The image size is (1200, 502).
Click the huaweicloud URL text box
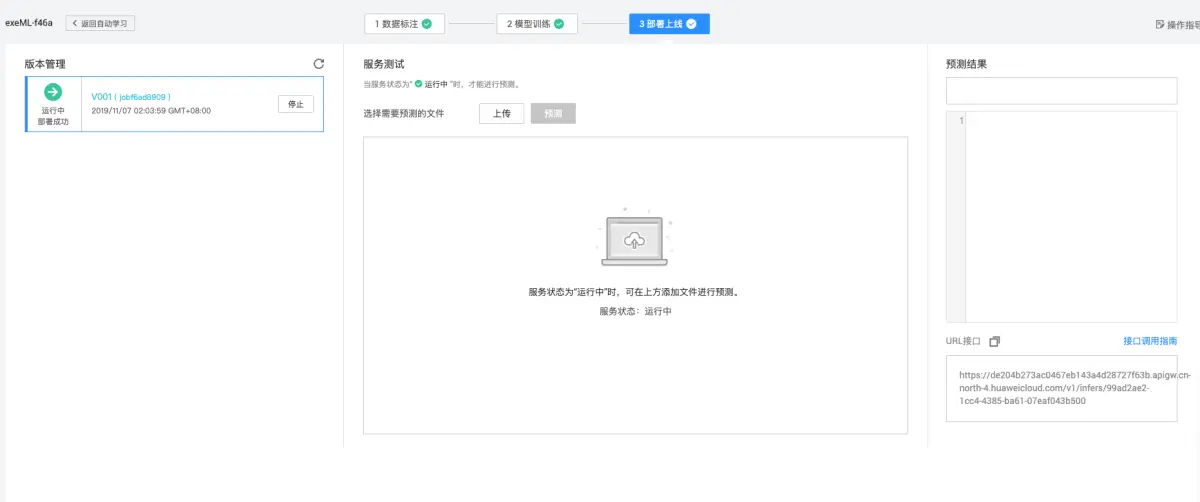tap(1061, 388)
